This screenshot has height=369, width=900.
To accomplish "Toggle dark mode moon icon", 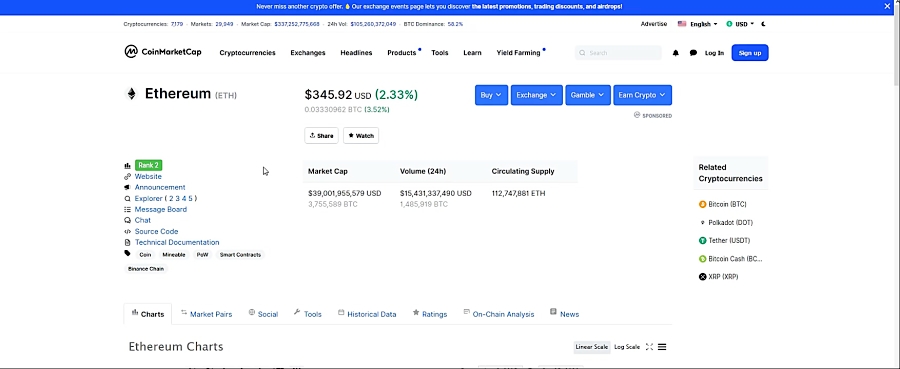I will pyautogui.click(x=763, y=24).
